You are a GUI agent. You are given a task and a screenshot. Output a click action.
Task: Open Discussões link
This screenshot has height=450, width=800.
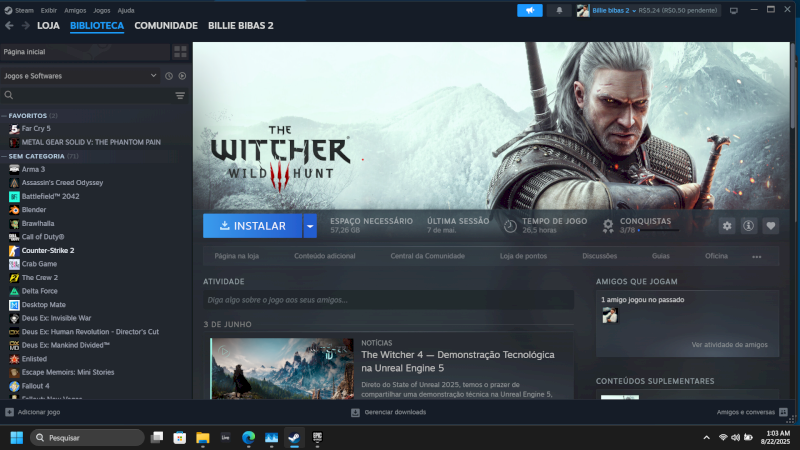point(599,256)
